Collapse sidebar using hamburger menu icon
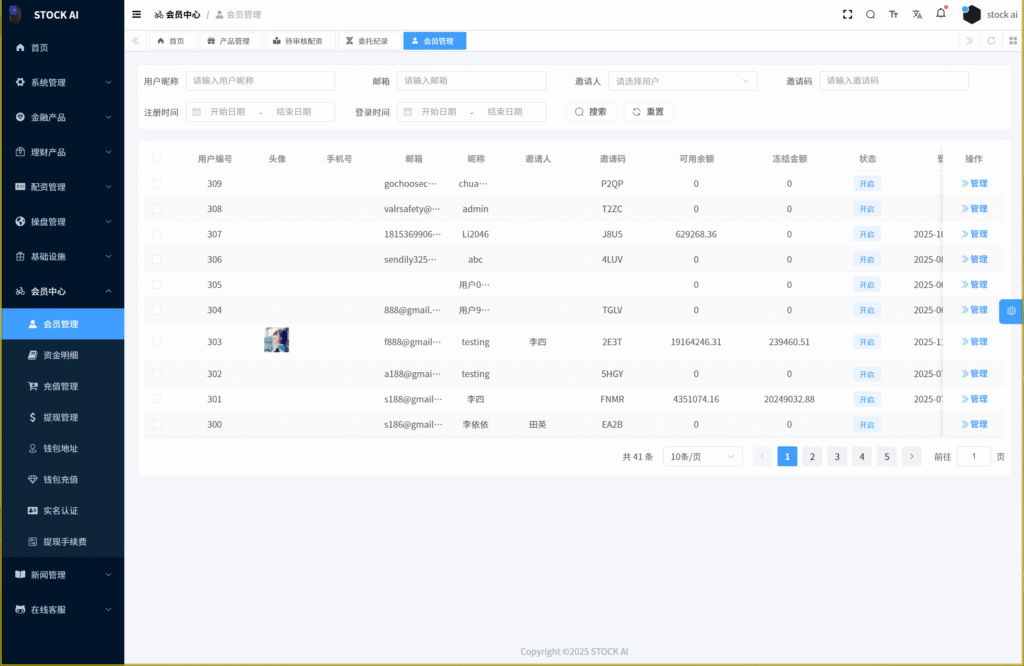The image size is (1024, 666). (137, 15)
